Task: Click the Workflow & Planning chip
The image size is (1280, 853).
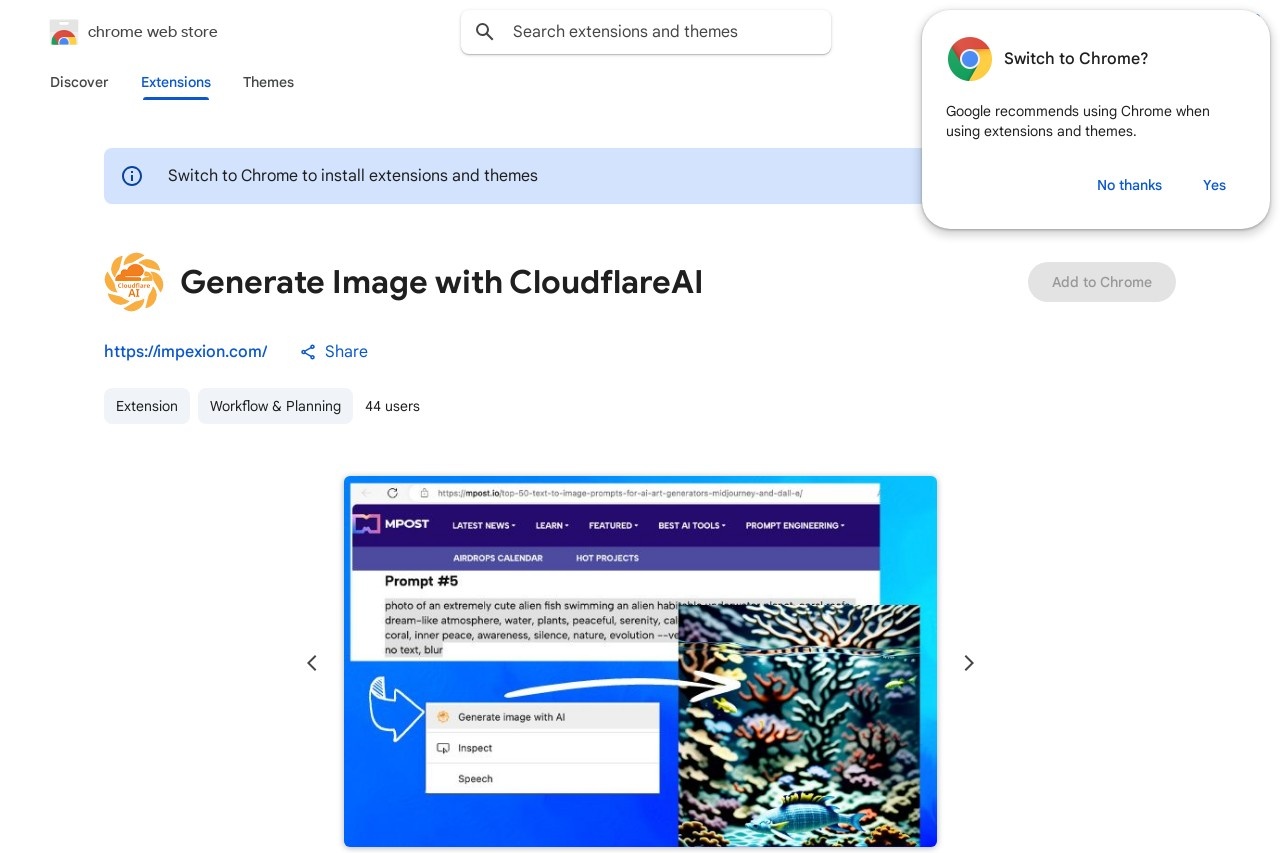Action: tap(275, 406)
